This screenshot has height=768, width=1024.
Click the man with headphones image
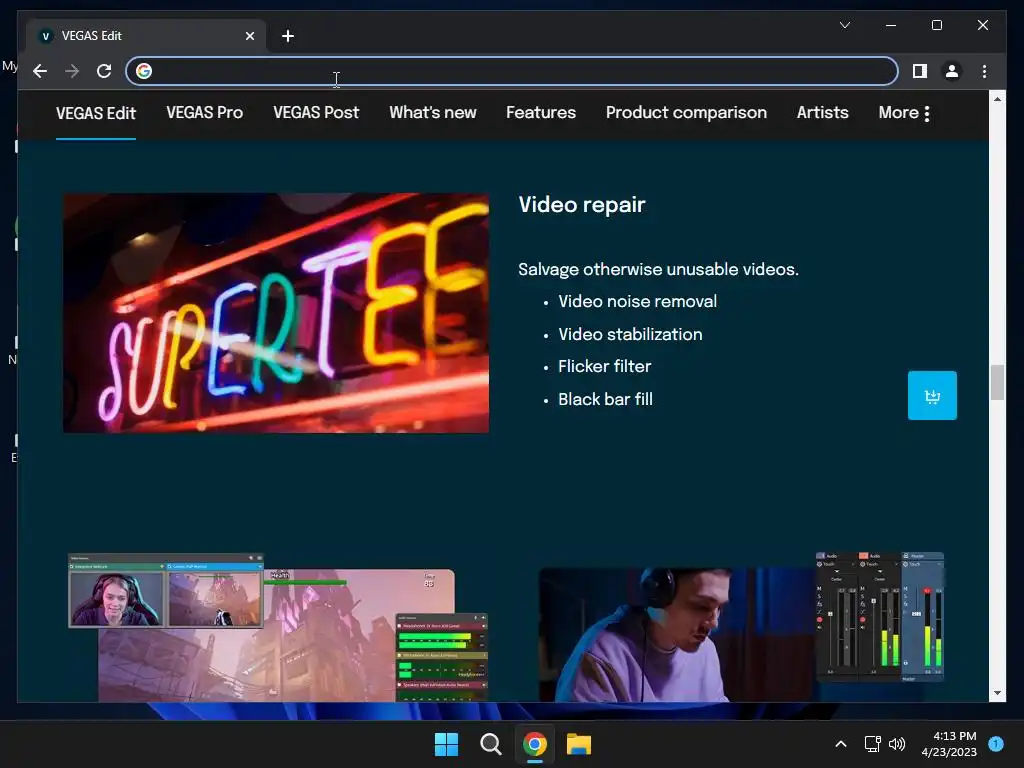(x=741, y=628)
